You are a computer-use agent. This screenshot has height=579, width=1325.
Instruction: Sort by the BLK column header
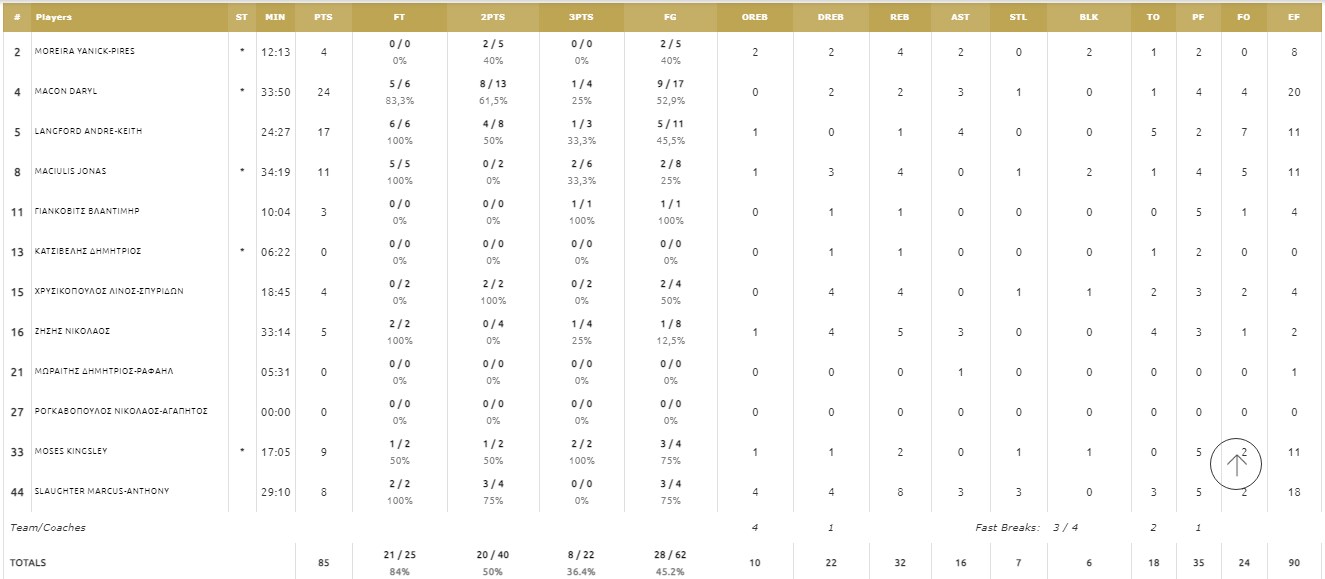1089,17
